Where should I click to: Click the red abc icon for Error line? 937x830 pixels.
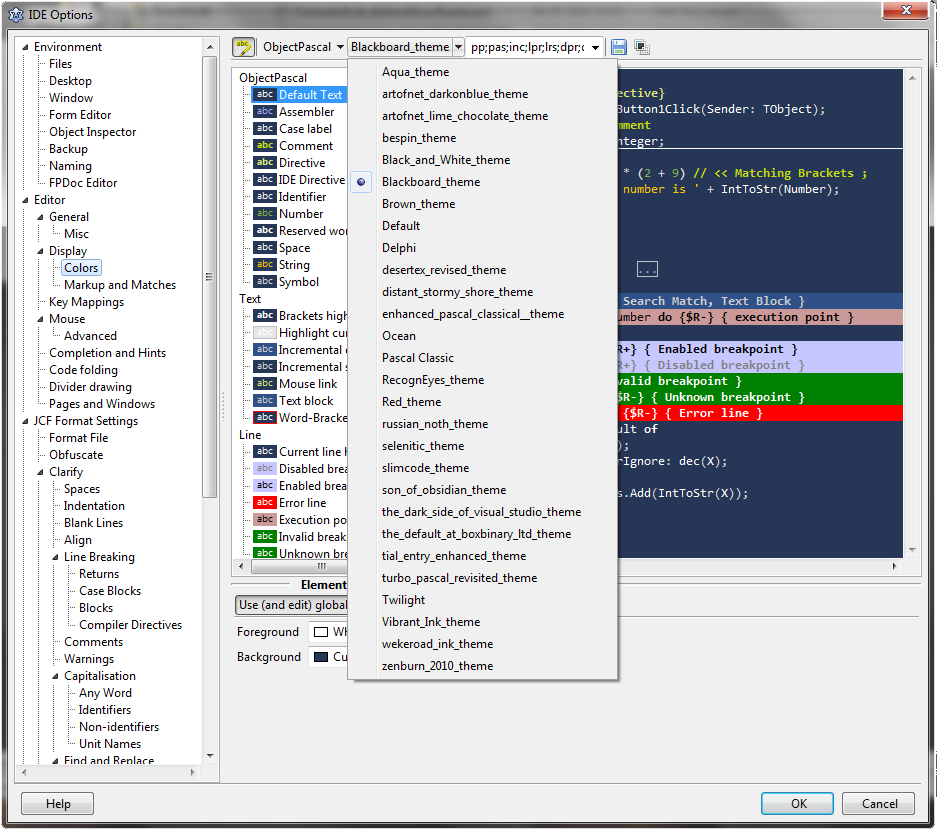click(x=265, y=503)
